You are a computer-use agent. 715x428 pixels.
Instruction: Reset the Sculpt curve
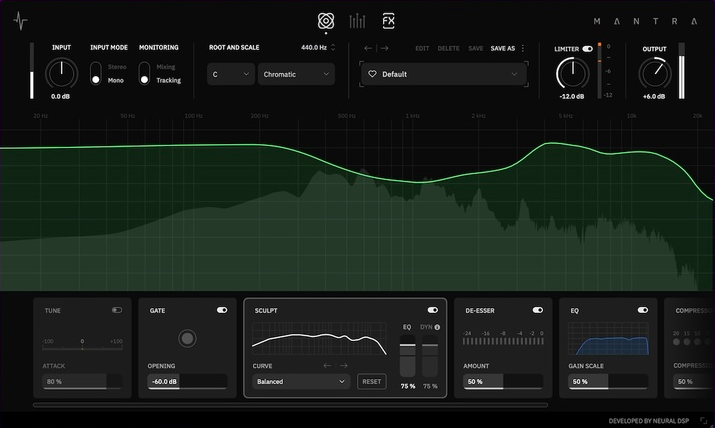tap(372, 382)
